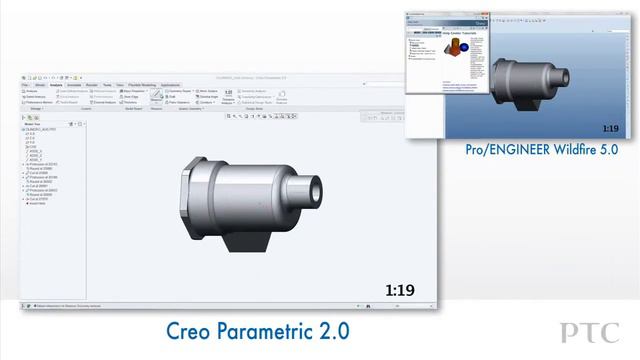Click the Mass Properties command
Image resolution: width=640 pixels, height=360 pixels.
[x=131, y=91]
